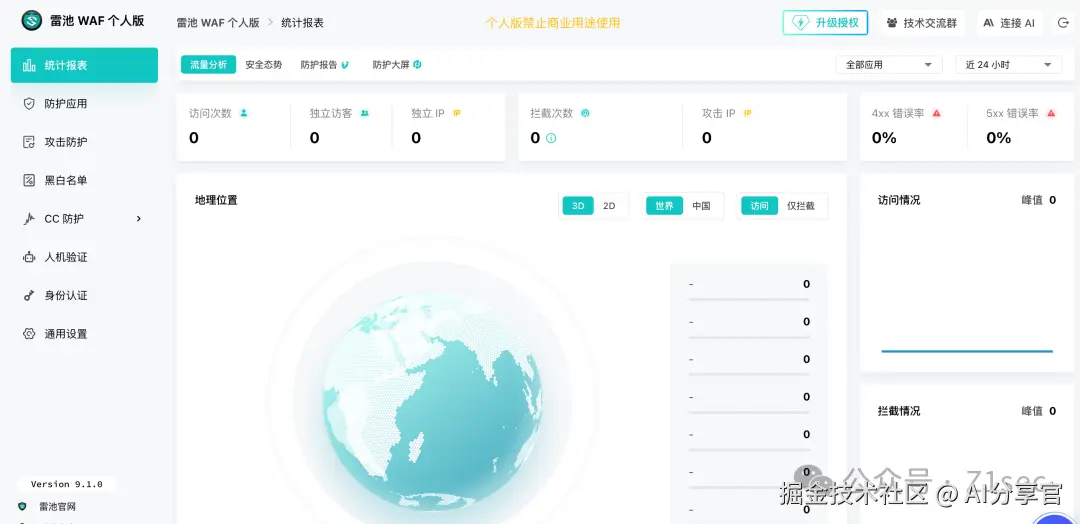The image size is (1080, 524).
Task: Click 连接 AI button
Action: [x=1009, y=23]
